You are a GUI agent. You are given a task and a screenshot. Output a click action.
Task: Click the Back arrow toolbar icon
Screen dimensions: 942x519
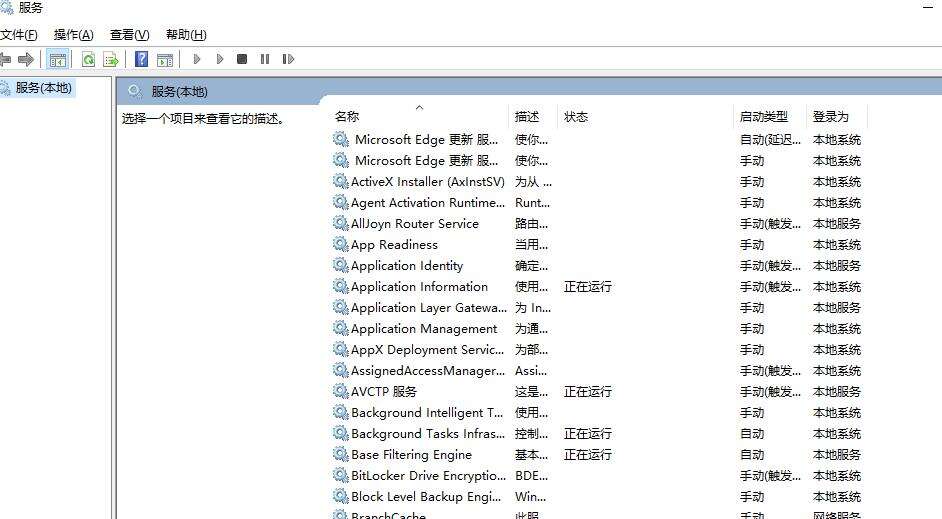pyautogui.click(x=5, y=59)
